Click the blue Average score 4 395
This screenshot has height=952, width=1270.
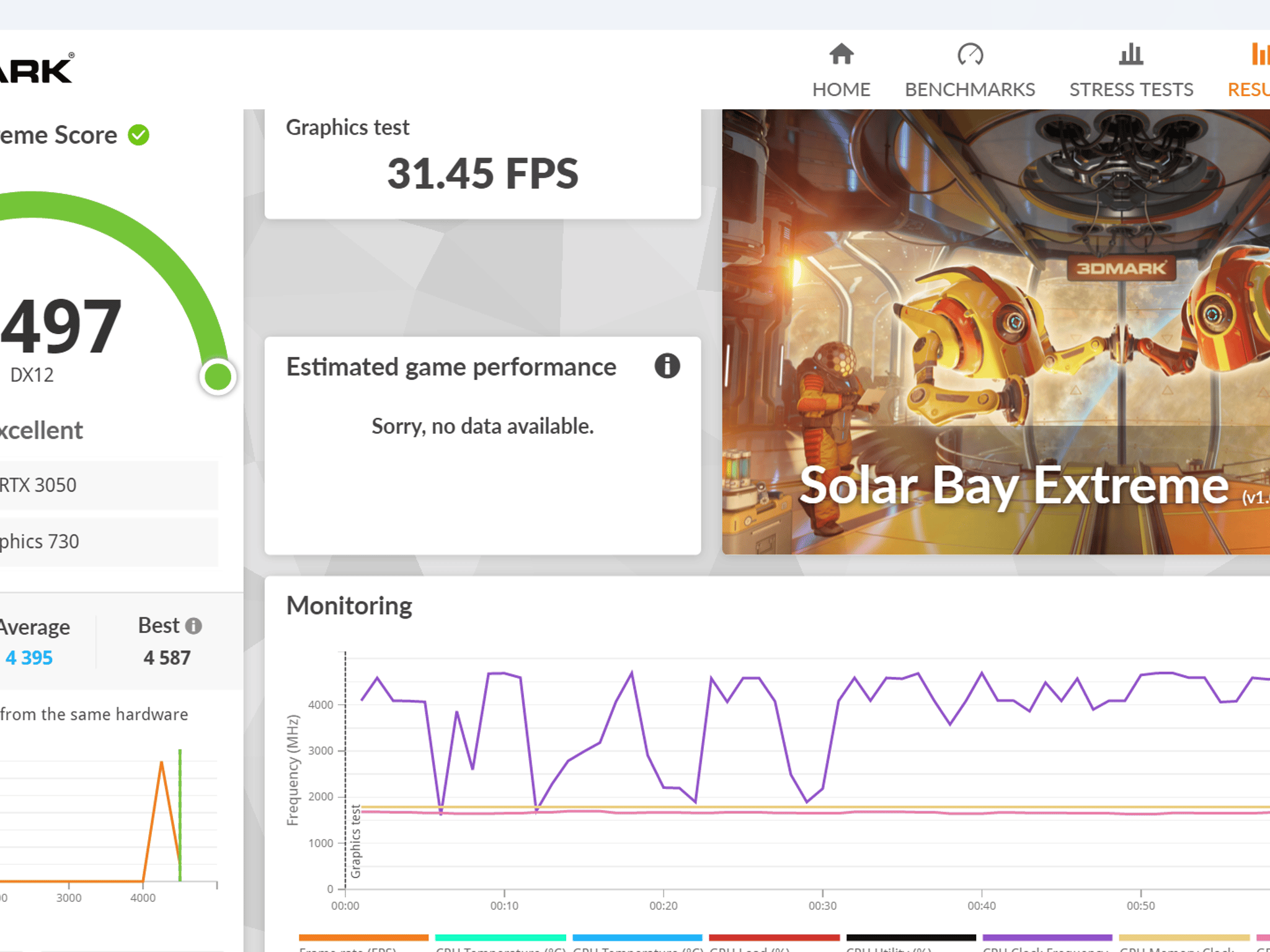29,658
